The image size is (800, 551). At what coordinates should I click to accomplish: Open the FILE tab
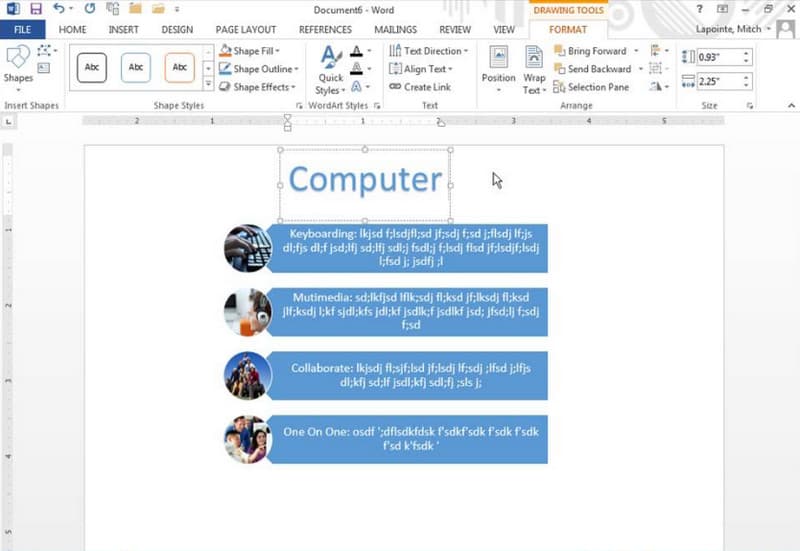coord(22,30)
